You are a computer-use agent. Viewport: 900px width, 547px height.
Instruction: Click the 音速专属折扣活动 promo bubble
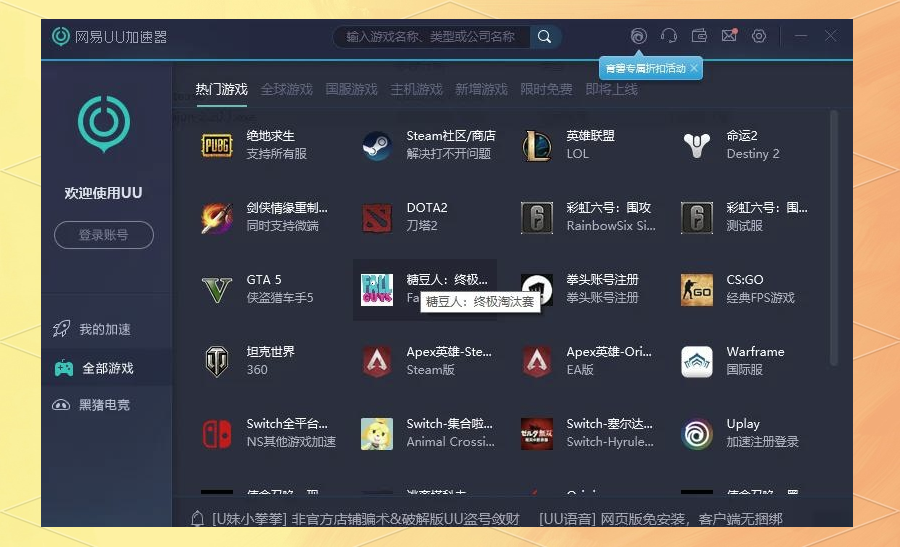point(645,68)
